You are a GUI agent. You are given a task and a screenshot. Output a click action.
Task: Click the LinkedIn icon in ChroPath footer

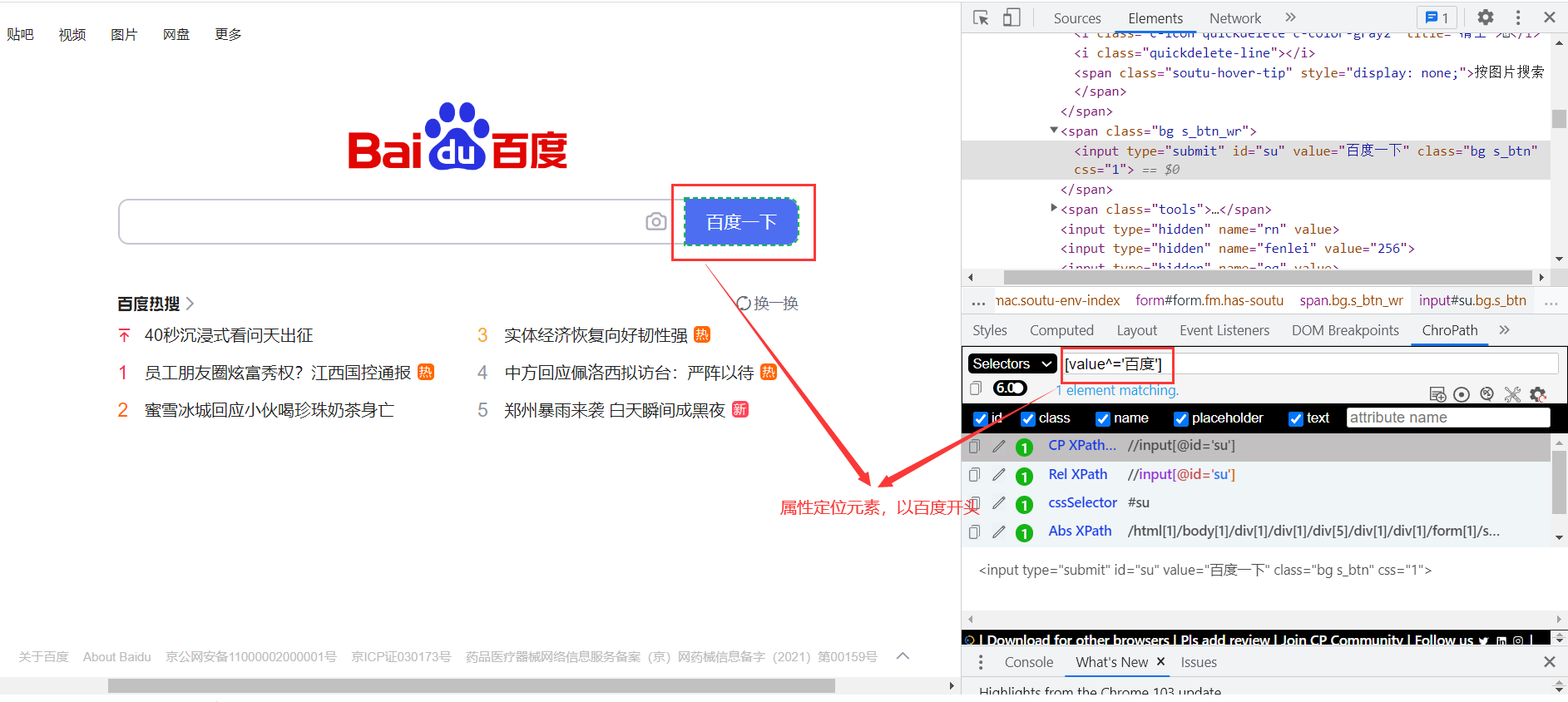1501,640
